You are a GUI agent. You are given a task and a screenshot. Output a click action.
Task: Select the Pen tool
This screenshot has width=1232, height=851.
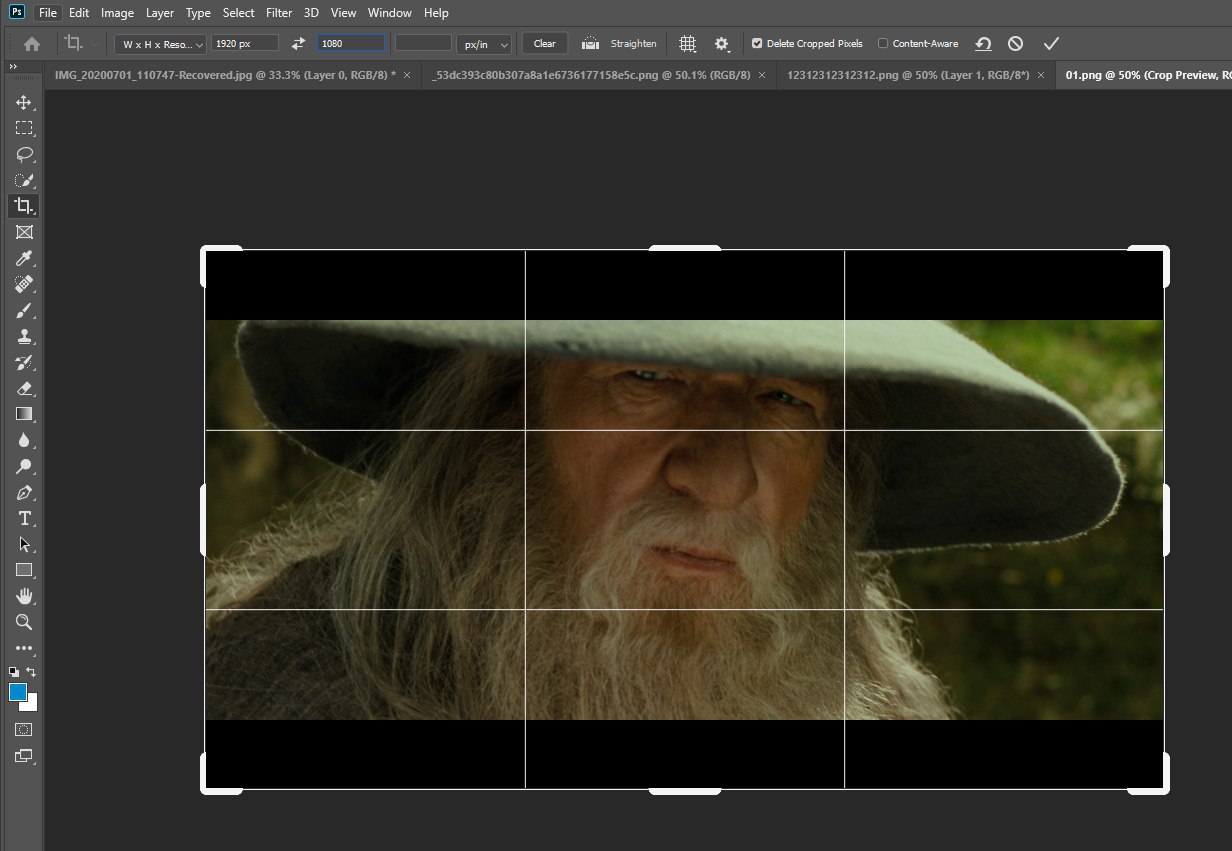click(x=24, y=492)
